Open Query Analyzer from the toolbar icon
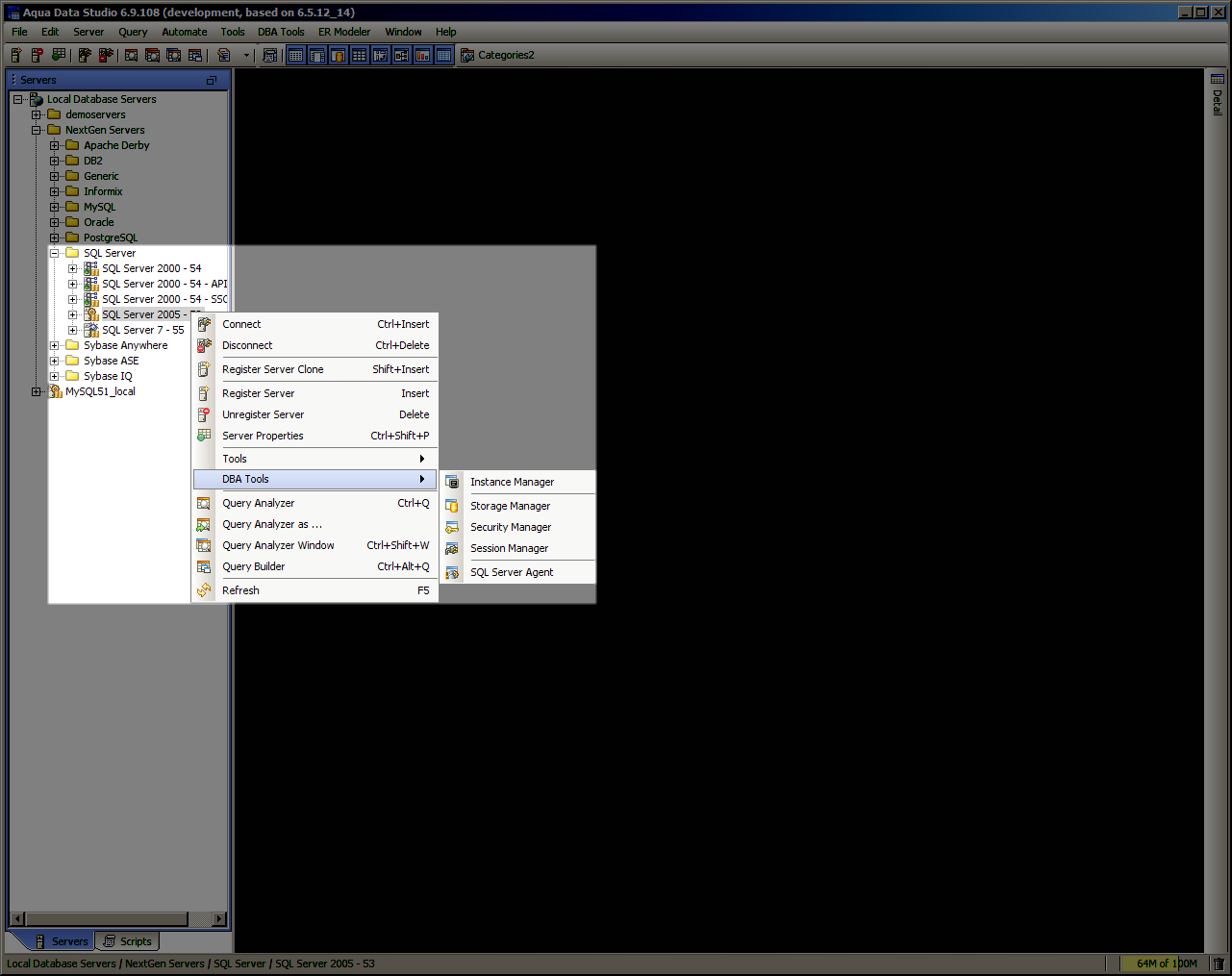The height and width of the screenshot is (976, 1232). (x=132, y=55)
